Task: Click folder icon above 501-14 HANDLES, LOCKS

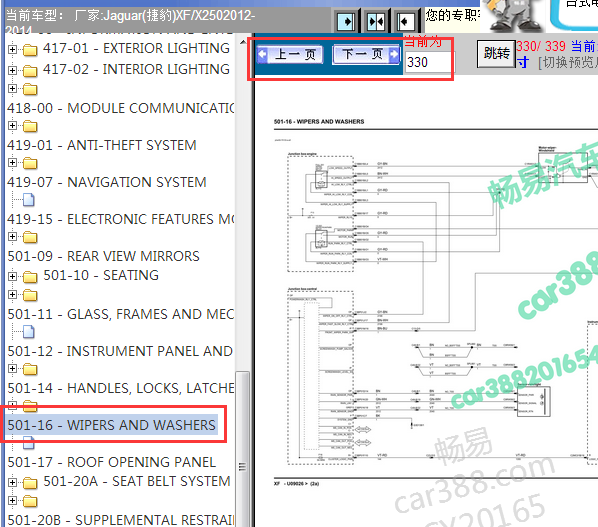Action: point(30,369)
